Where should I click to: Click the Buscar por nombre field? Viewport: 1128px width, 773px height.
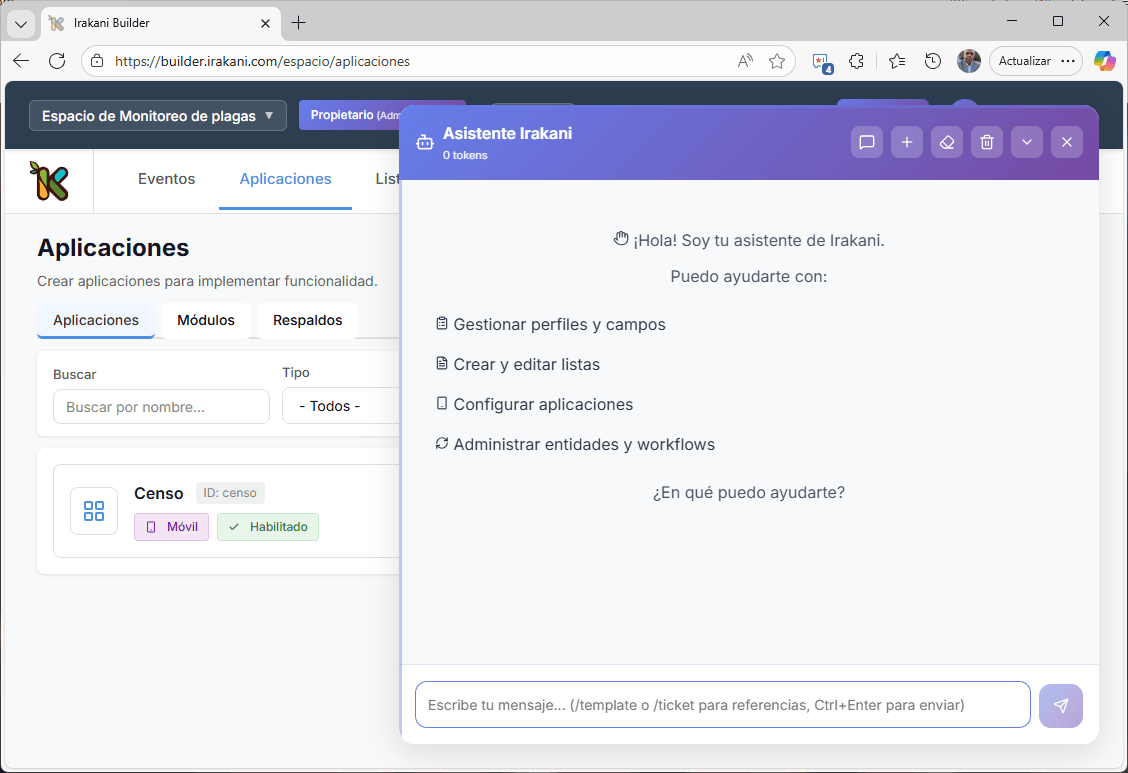pyautogui.click(x=161, y=407)
